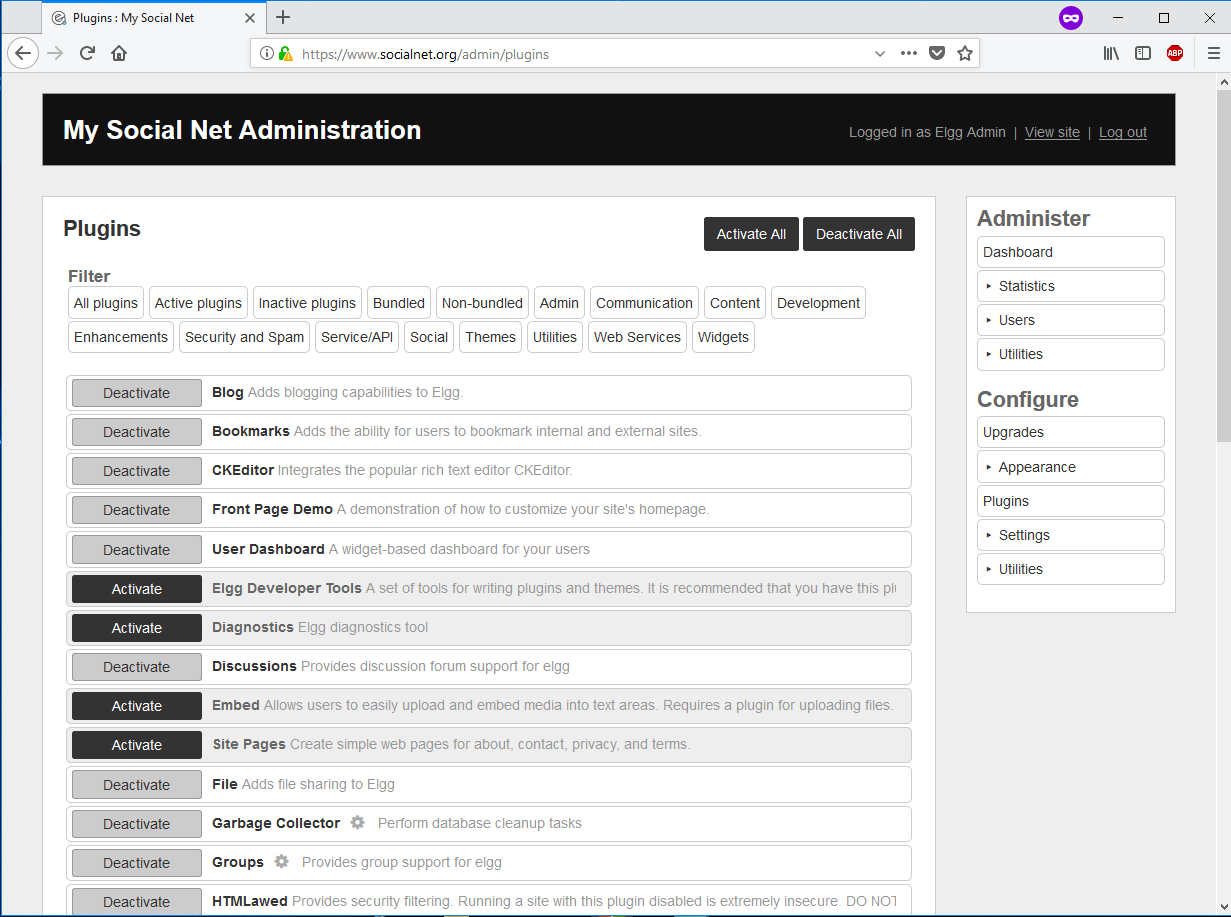Deactivate the Discussions plugin
This screenshot has height=917, width=1231.
pyautogui.click(x=137, y=667)
